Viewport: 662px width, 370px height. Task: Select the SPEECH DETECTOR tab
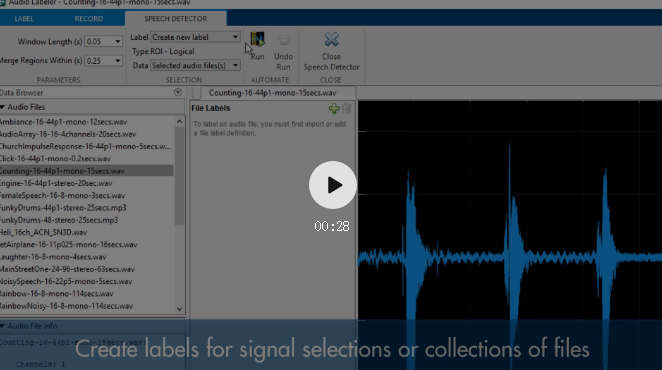tap(176, 19)
